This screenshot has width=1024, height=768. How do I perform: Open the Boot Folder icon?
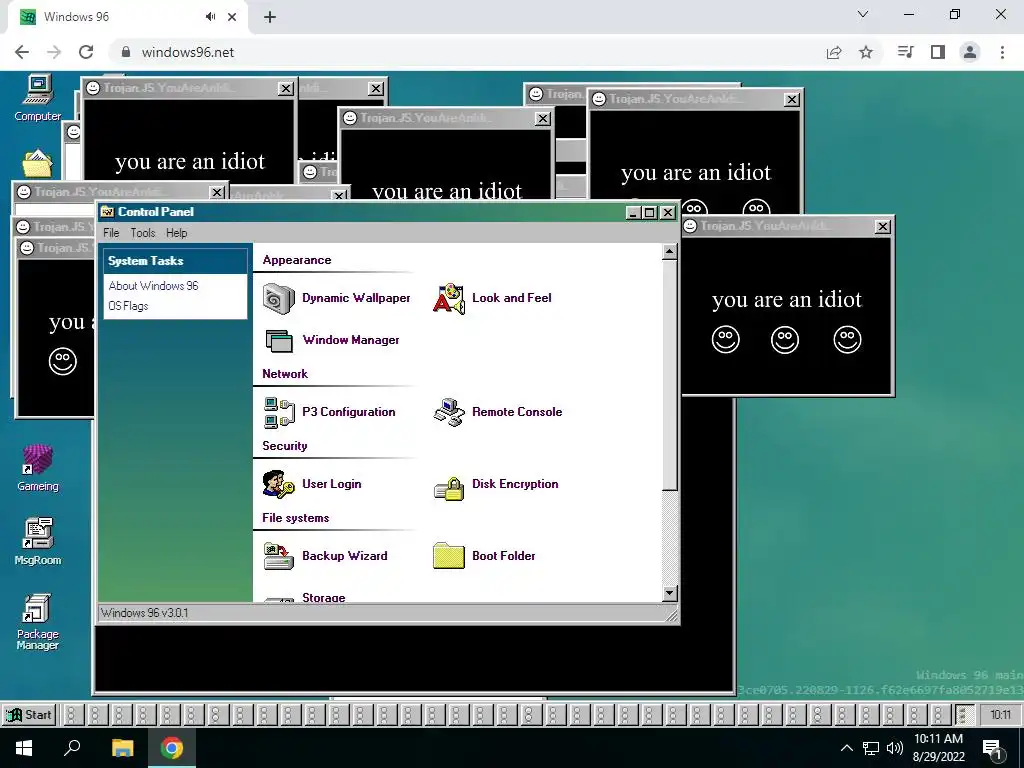[x=449, y=556]
